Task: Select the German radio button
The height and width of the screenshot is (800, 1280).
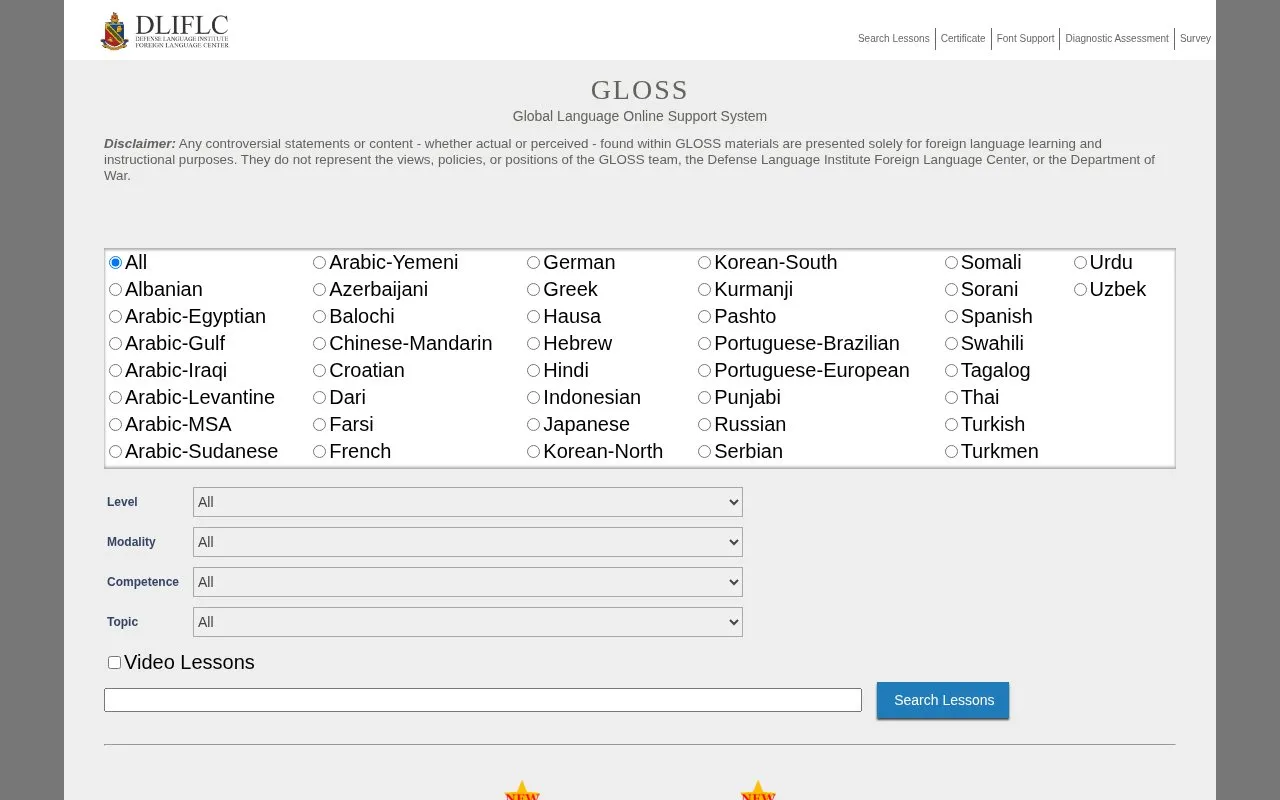Action: tap(534, 263)
